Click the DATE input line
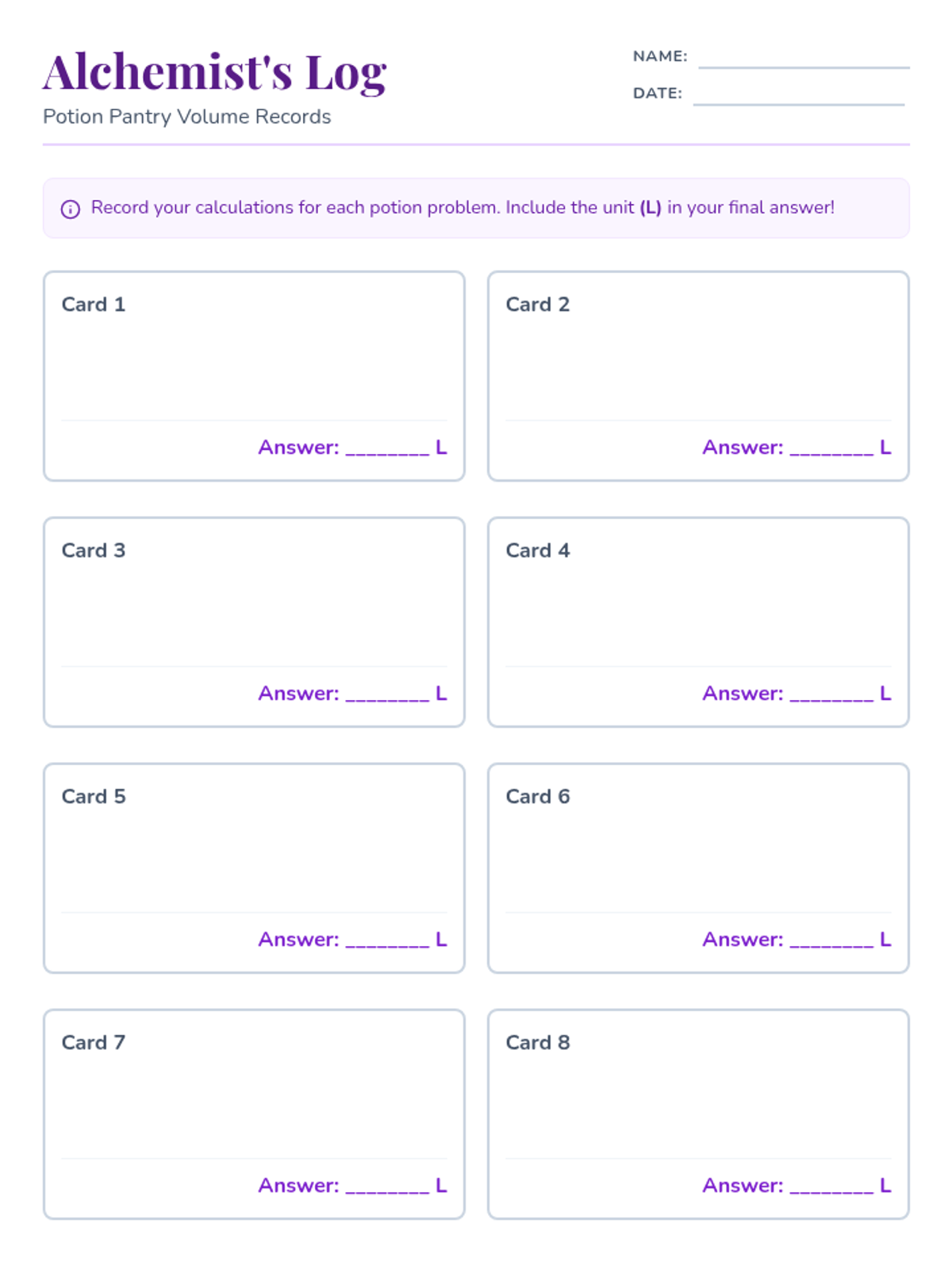Image resolution: width=952 pixels, height=1270 pixels. coord(798,95)
